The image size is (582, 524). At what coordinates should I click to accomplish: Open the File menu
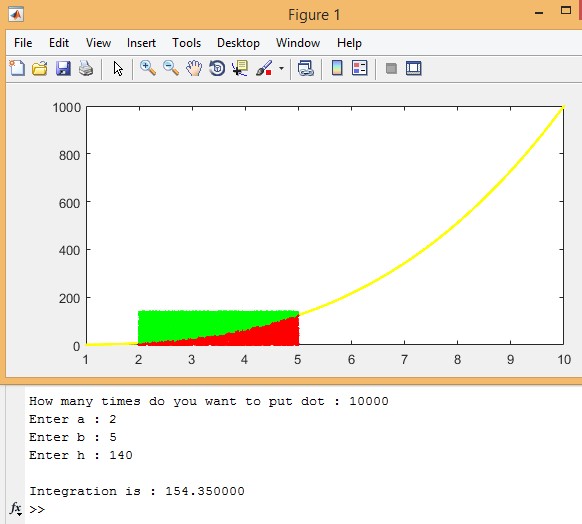coord(23,43)
